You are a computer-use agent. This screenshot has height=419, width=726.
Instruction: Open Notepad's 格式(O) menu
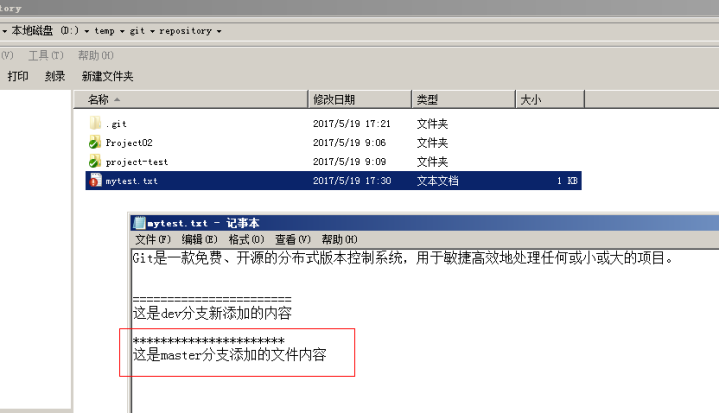click(246, 239)
